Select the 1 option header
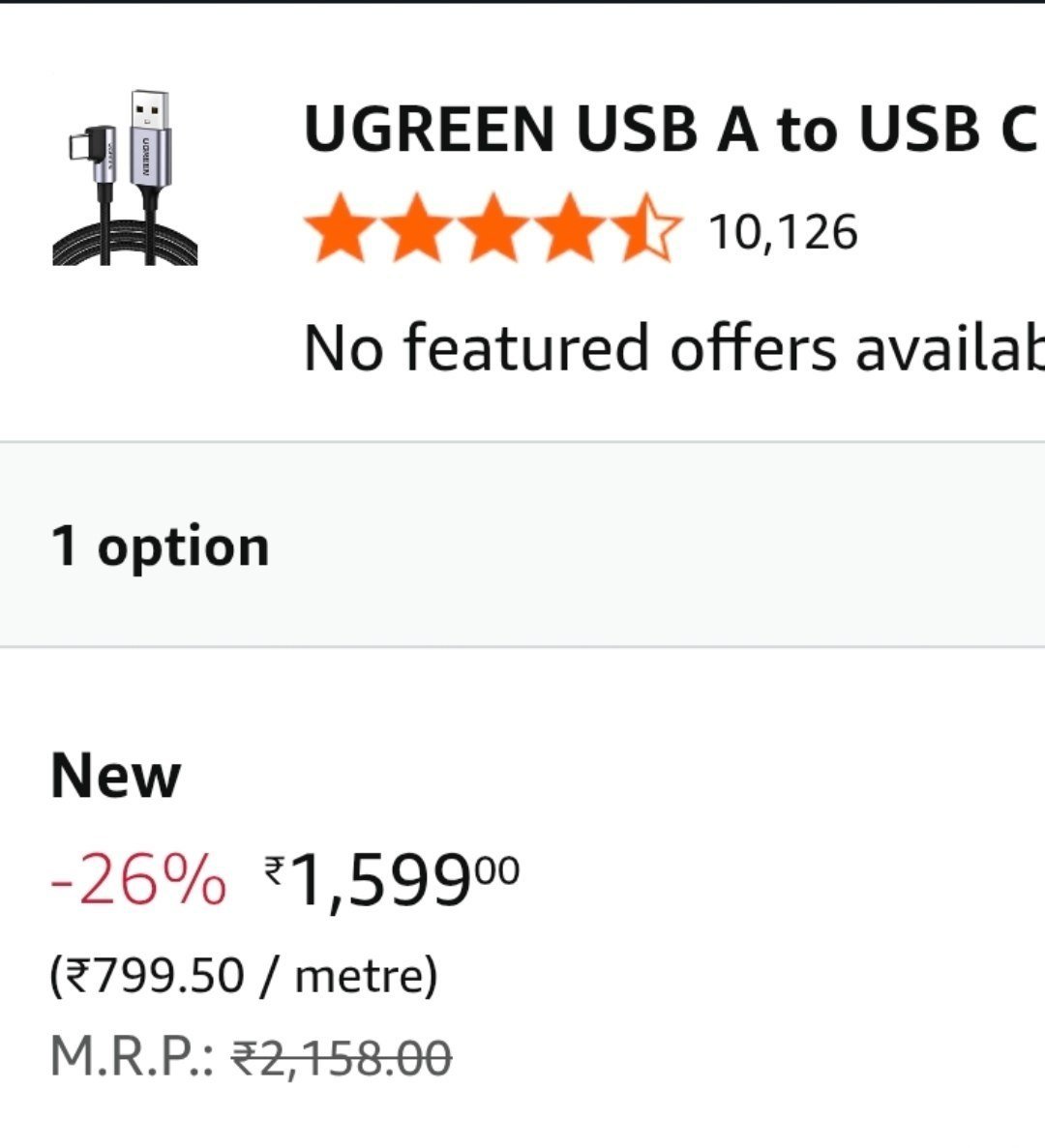 point(161,546)
